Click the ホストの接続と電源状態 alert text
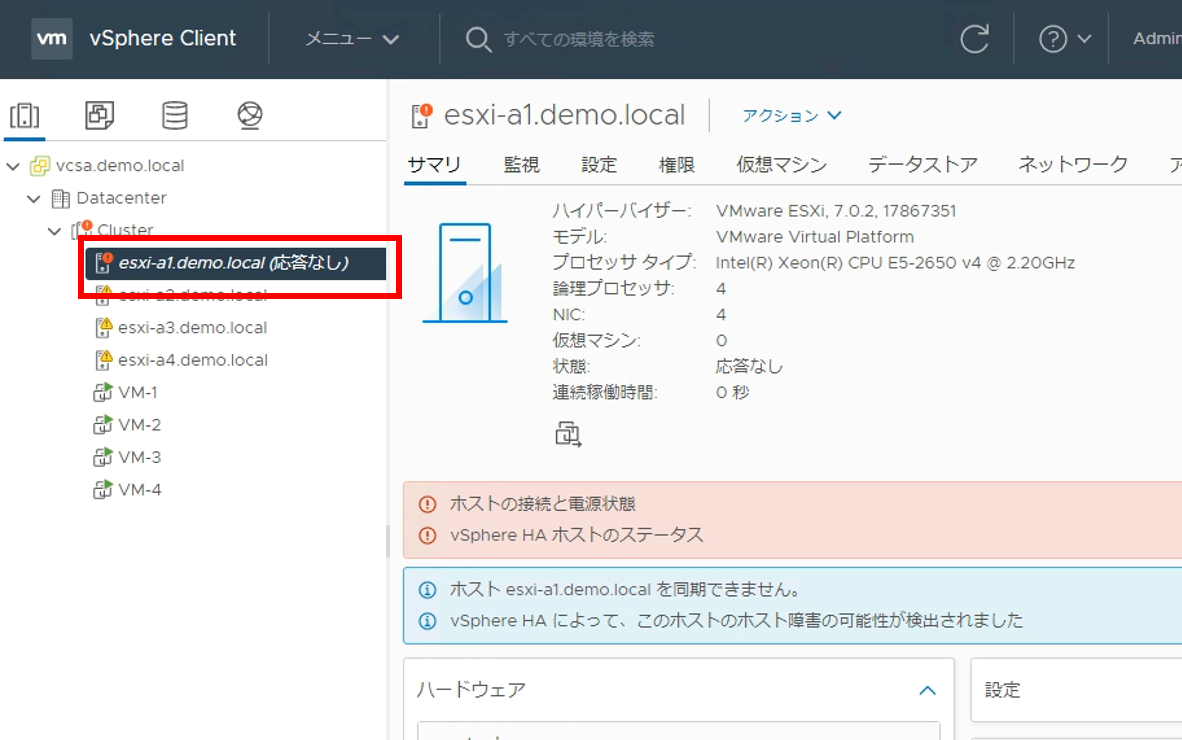 543,504
